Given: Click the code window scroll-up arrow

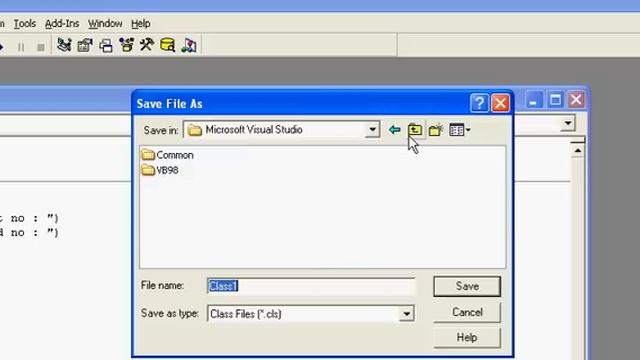Looking at the screenshot, I should pyautogui.click(x=578, y=151).
